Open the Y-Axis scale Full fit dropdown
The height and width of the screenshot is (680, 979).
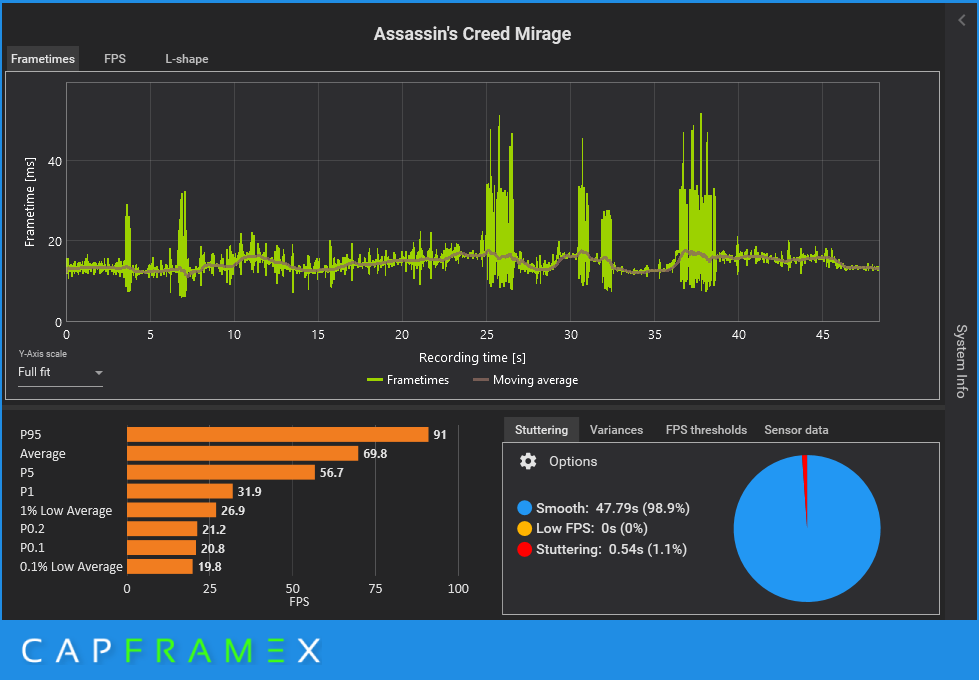point(60,372)
